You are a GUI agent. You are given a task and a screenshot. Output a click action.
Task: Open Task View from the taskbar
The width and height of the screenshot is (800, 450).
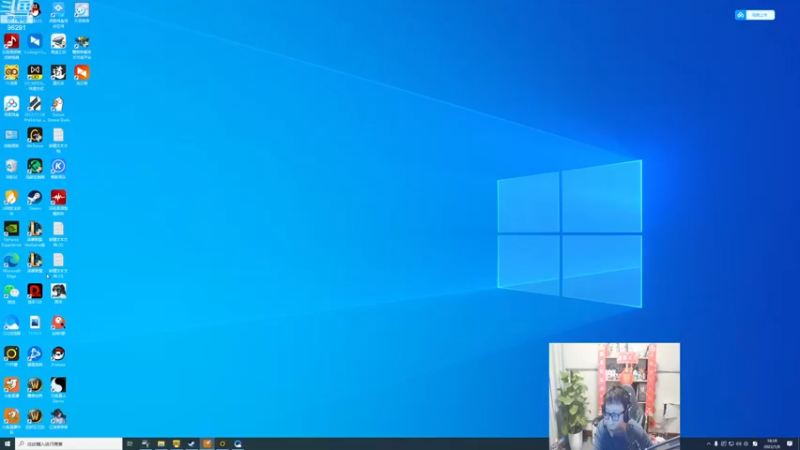click(x=130, y=444)
